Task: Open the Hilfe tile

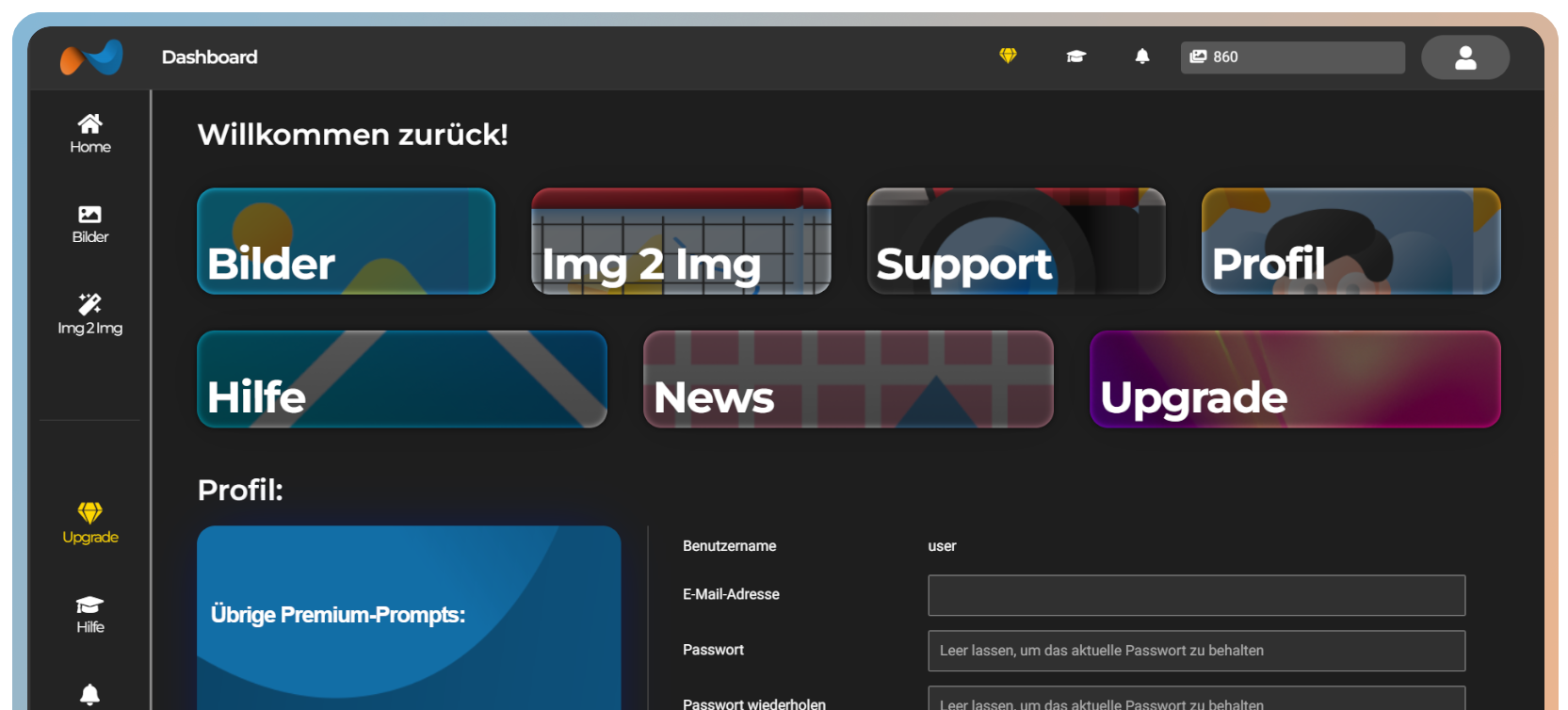Action: pos(402,379)
